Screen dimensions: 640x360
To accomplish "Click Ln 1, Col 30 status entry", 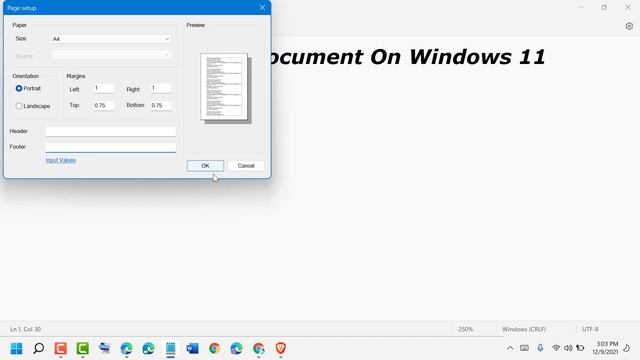I will 25,329.
